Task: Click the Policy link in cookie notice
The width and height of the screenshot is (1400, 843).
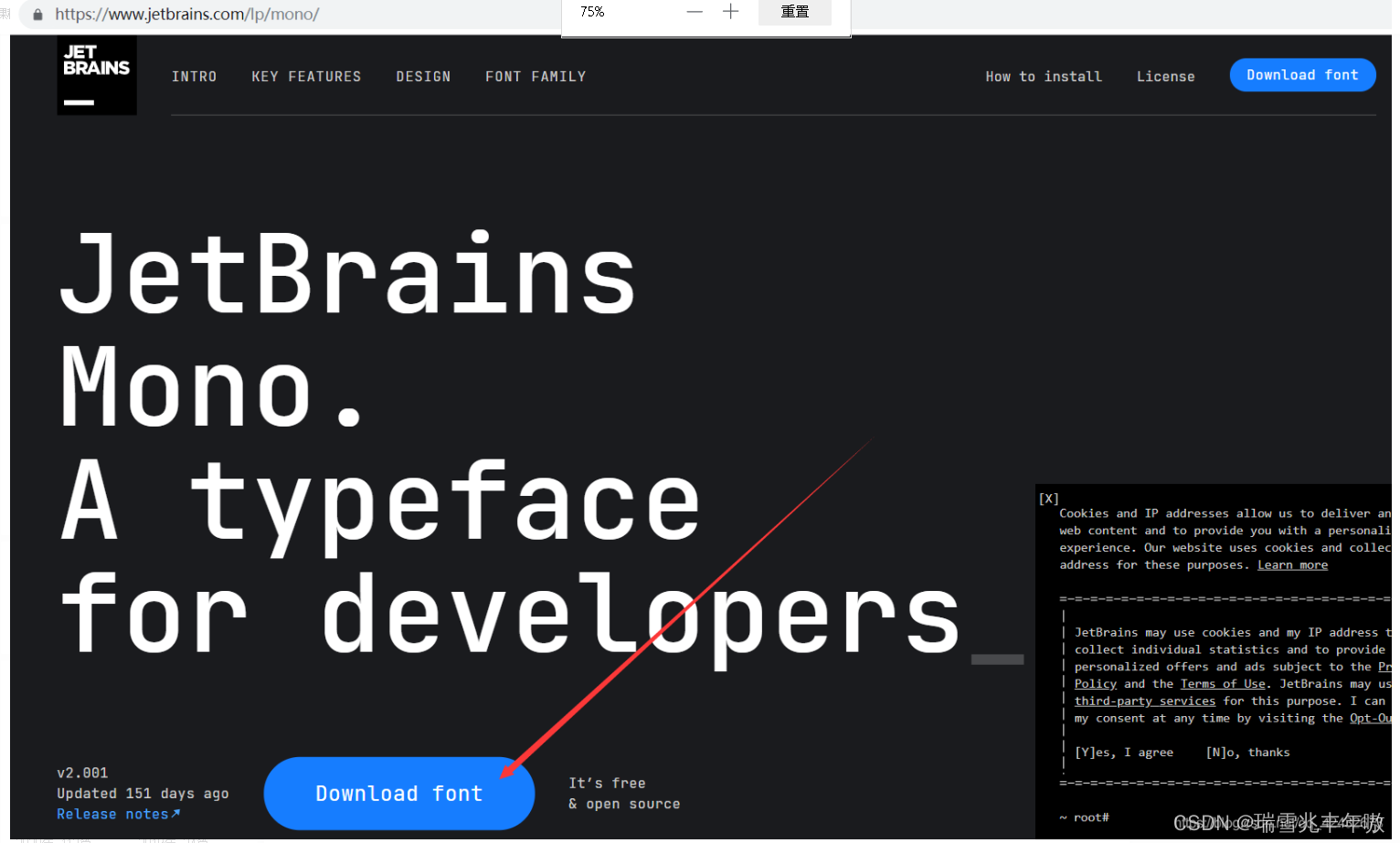Action: coord(1096,684)
